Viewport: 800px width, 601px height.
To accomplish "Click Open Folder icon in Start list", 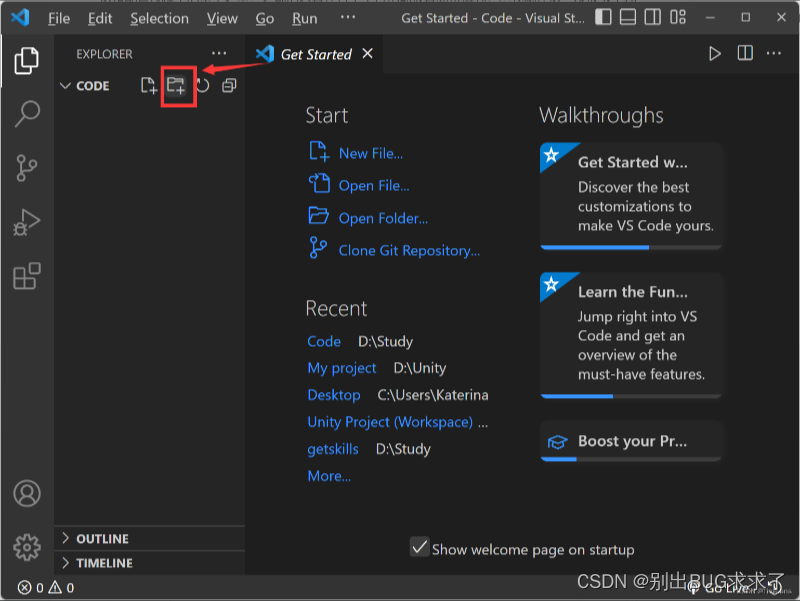I will pyautogui.click(x=319, y=216).
